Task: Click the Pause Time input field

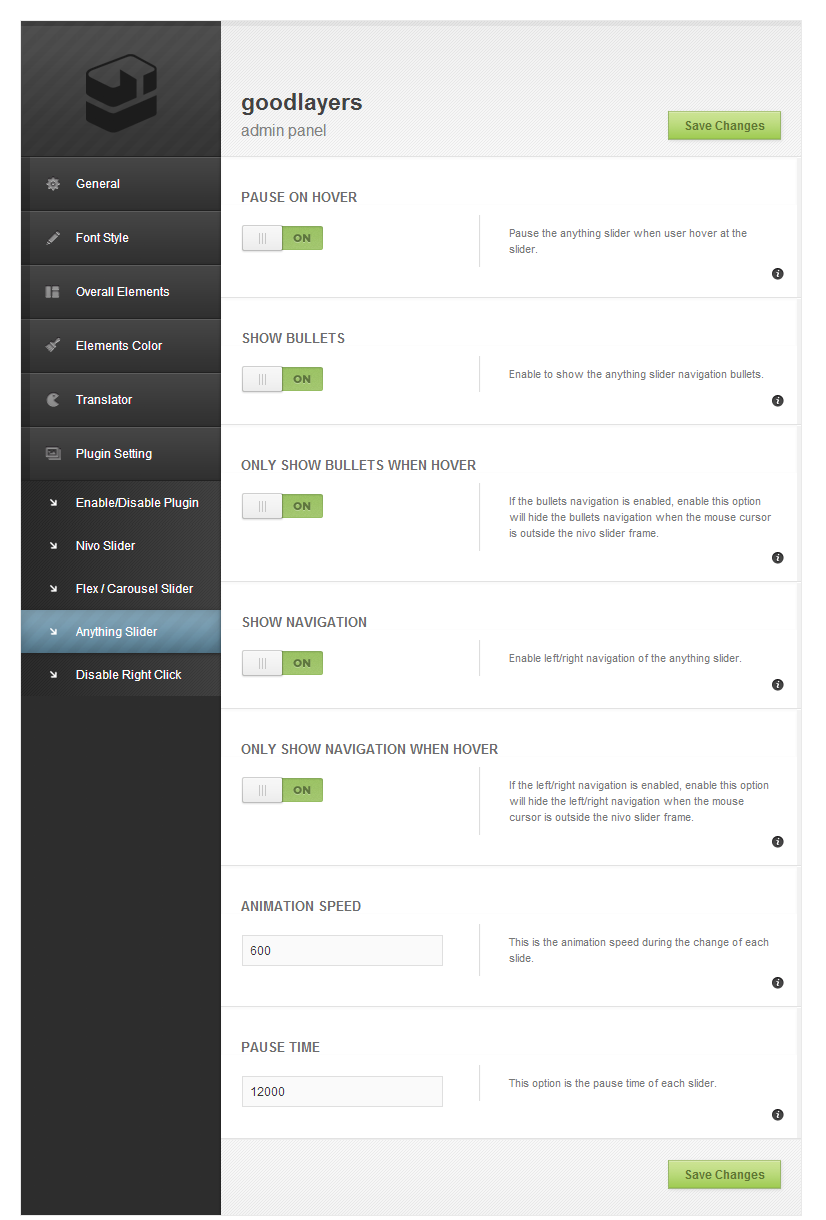Action: (x=342, y=1092)
